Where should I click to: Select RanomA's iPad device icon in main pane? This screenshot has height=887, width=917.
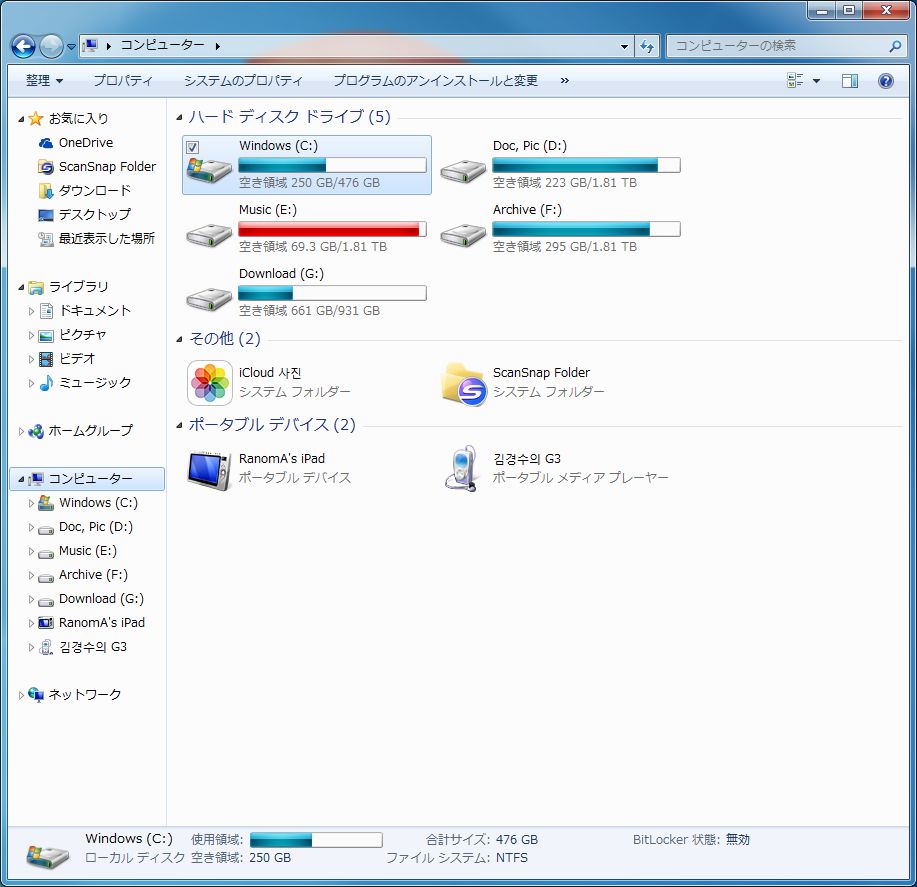tap(209, 470)
